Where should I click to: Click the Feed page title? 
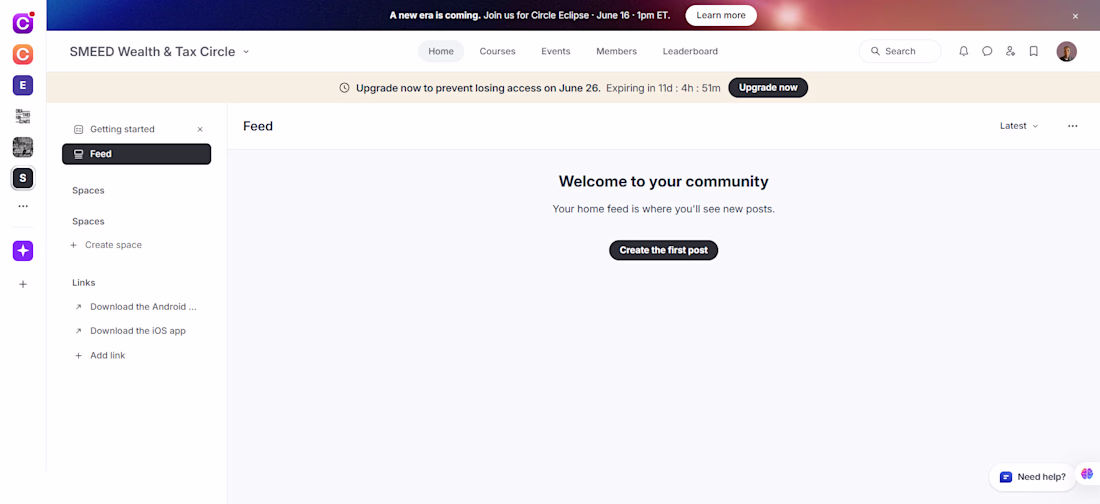(x=258, y=126)
